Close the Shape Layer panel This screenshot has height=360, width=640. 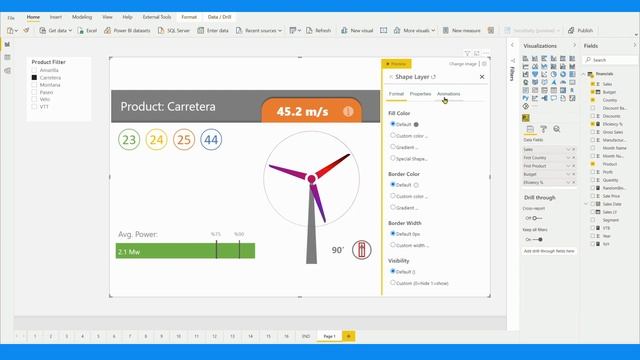(x=482, y=77)
